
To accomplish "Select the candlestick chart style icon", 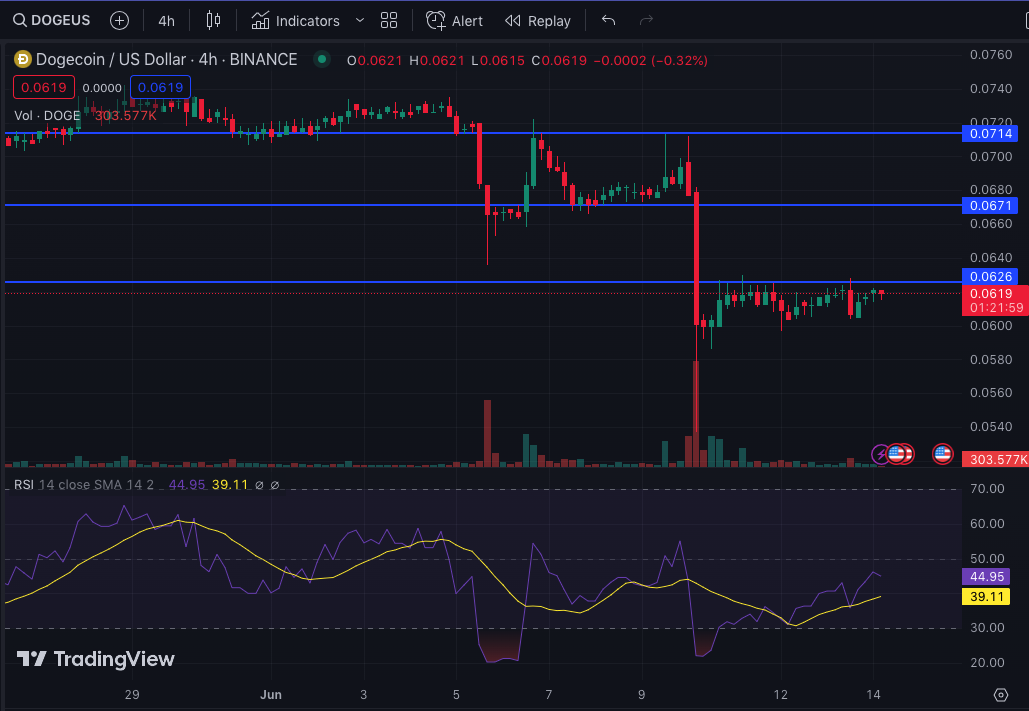I will click(x=212, y=20).
